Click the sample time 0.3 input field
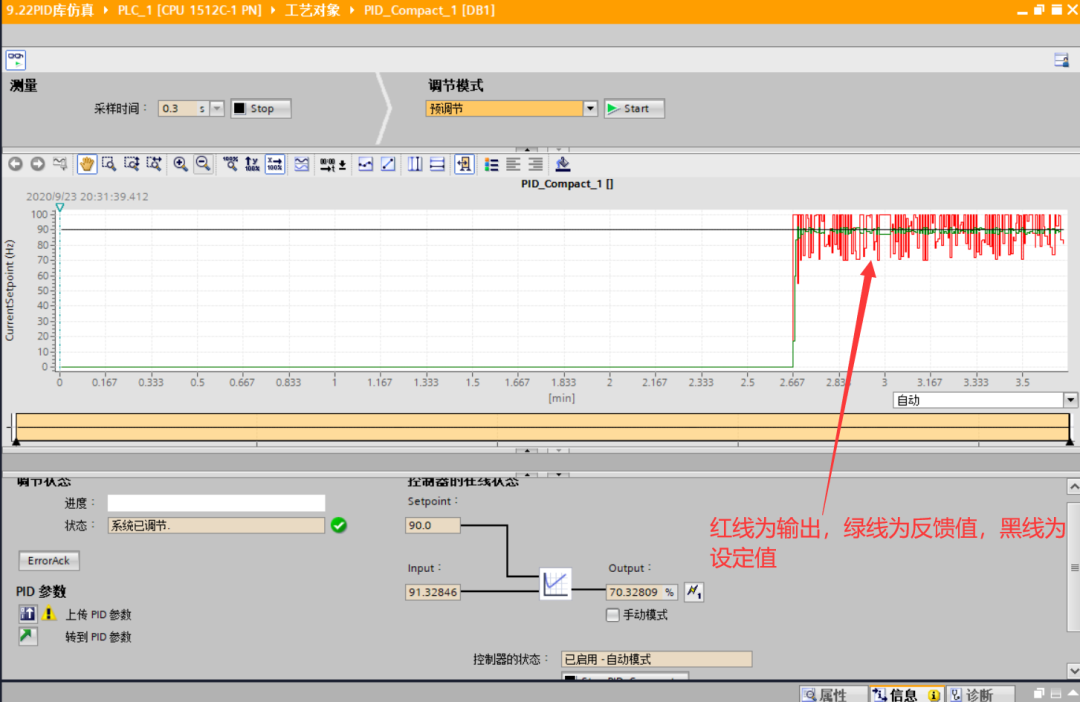This screenshot has height=702, width=1080. coord(177,108)
